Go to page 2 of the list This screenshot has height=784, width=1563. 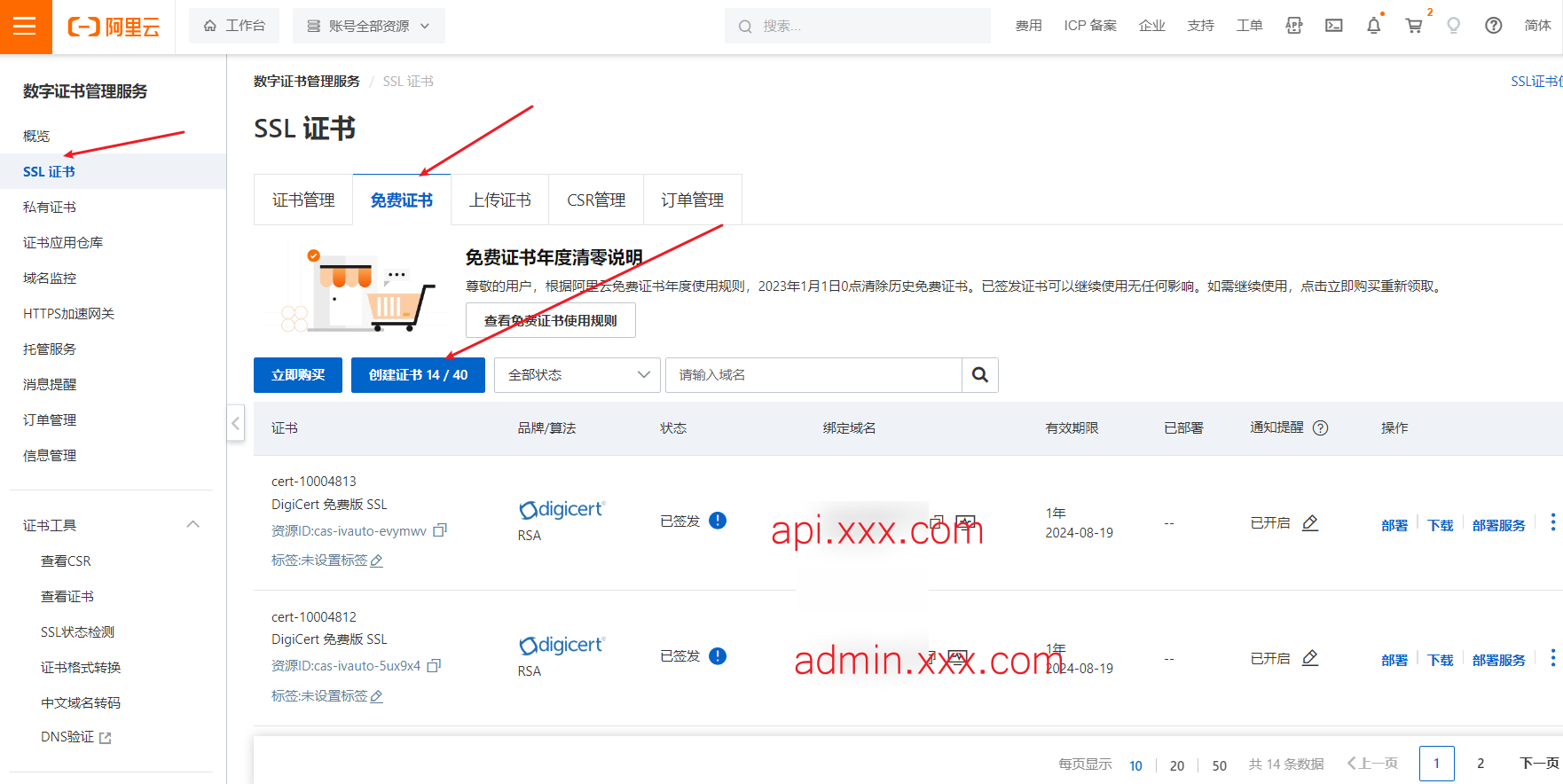(1481, 764)
